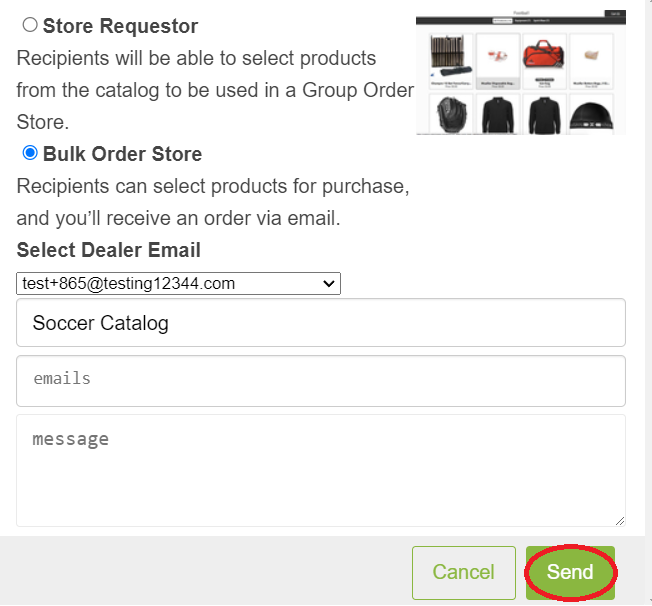The image size is (652, 606).
Task: Click the dark Cart button in the preview header
Action: [x=615, y=14]
